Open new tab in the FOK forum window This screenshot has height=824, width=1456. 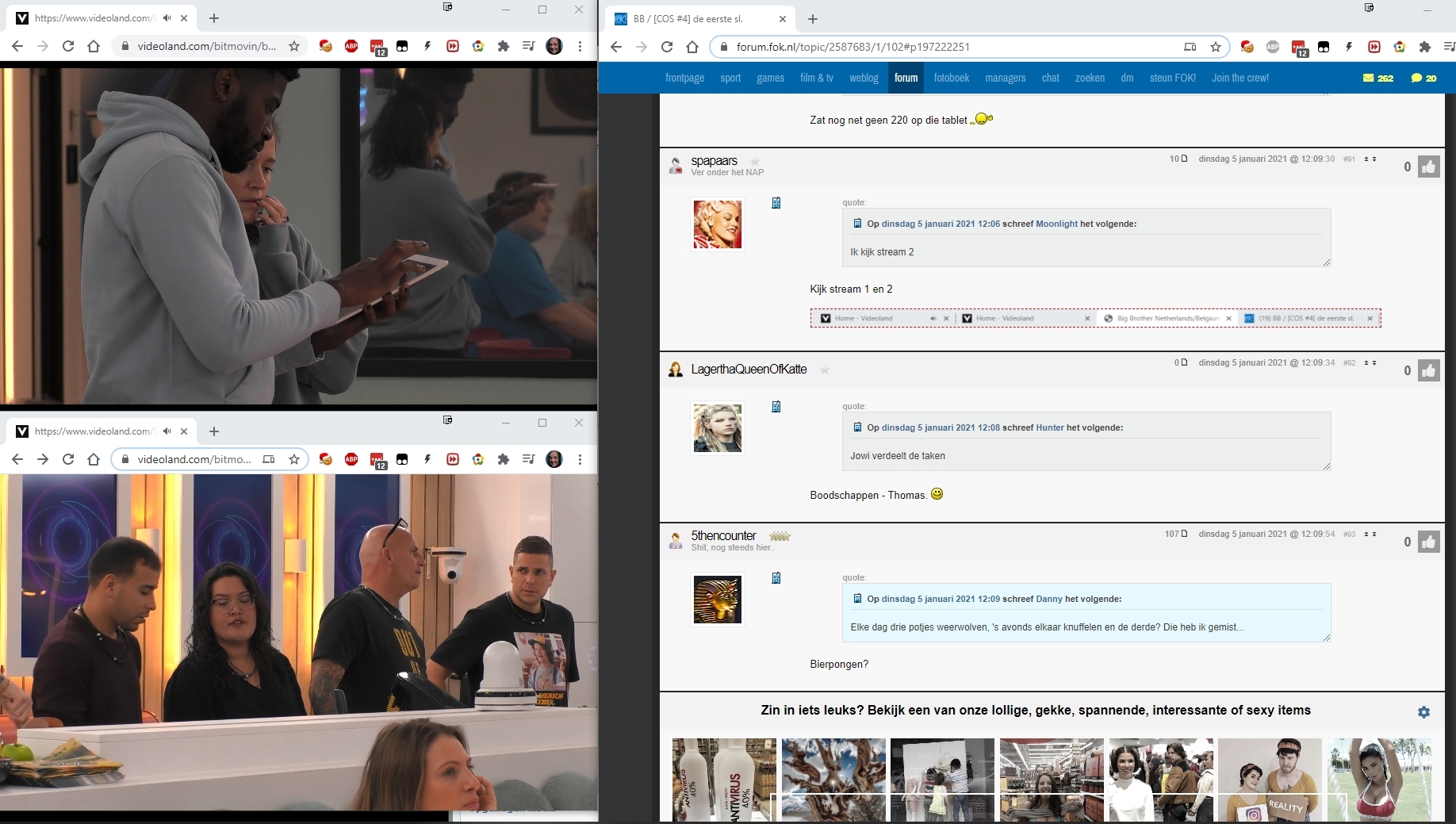[813, 18]
